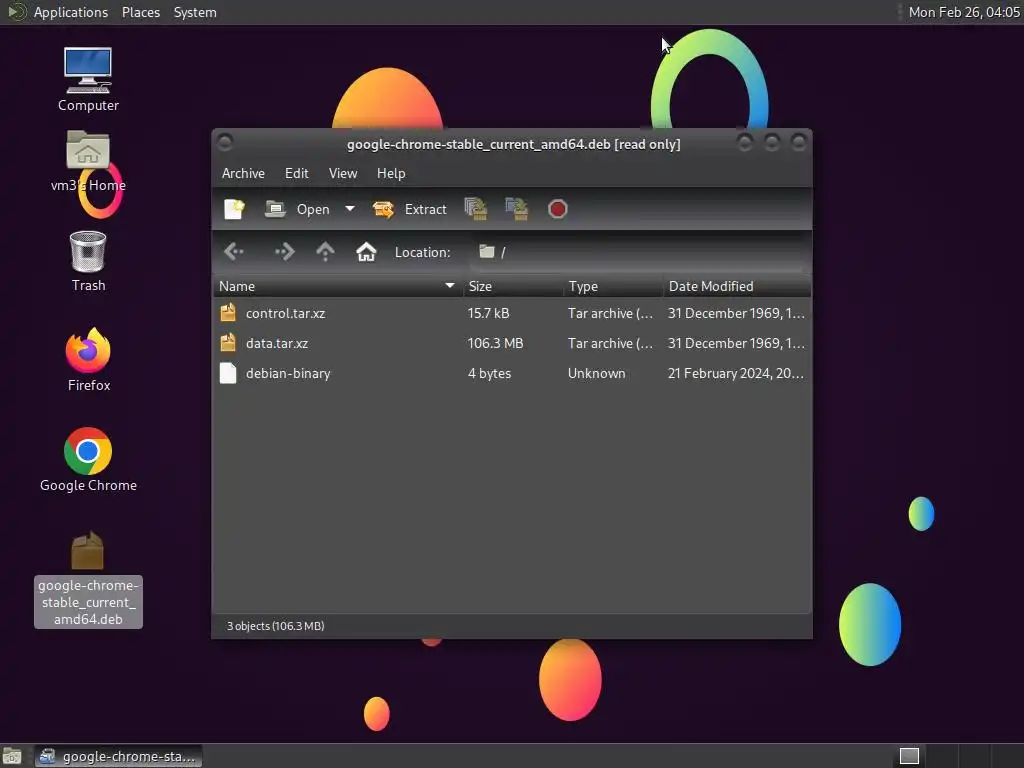This screenshot has width=1024, height=768.
Task: Click the Add files to archive icon
Action: pos(476,209)
